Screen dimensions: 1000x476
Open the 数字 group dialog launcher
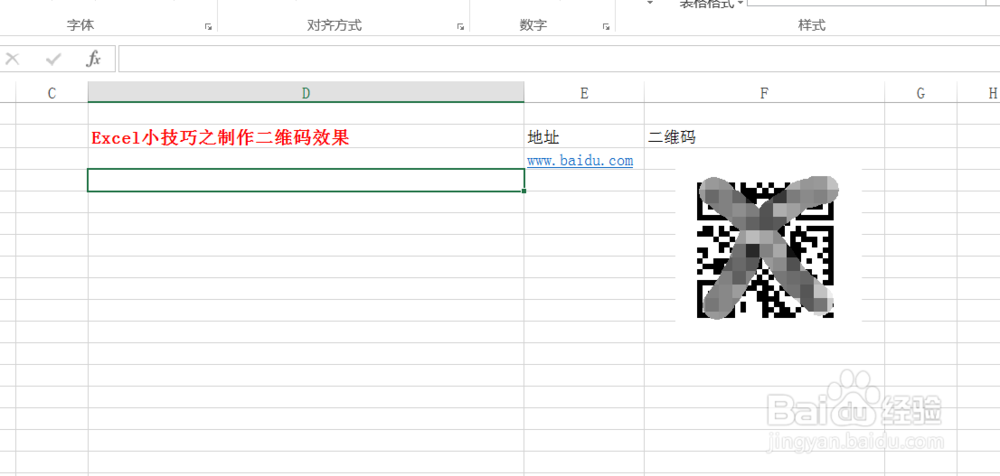tap(605, 27)
